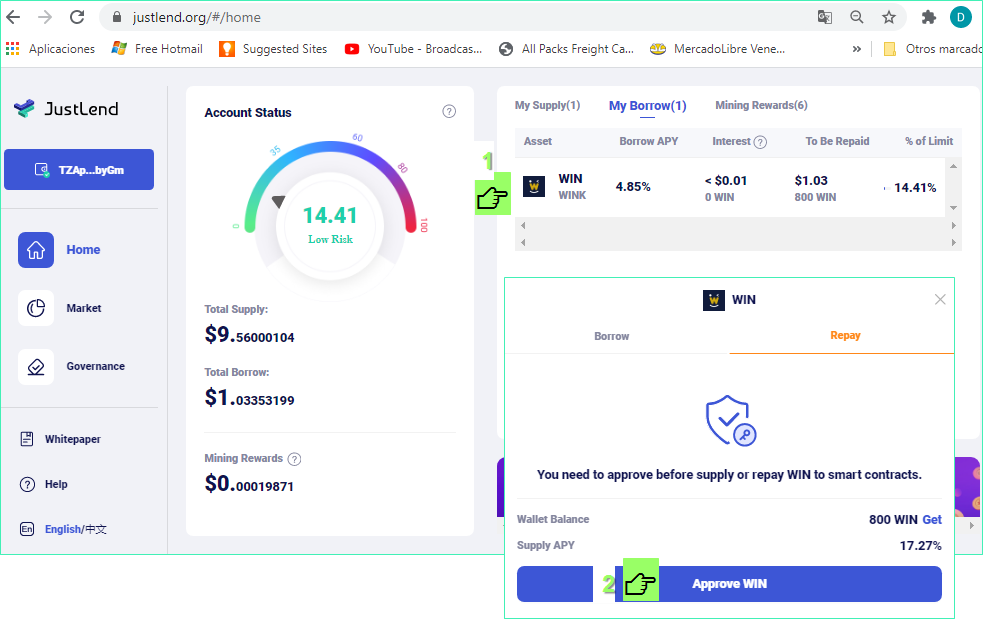Image resolution: width=983 pixels, height=619 pixels.
Task: Click upper horizontal scrollbar right arrow
Action: click(x=953, y=225)
